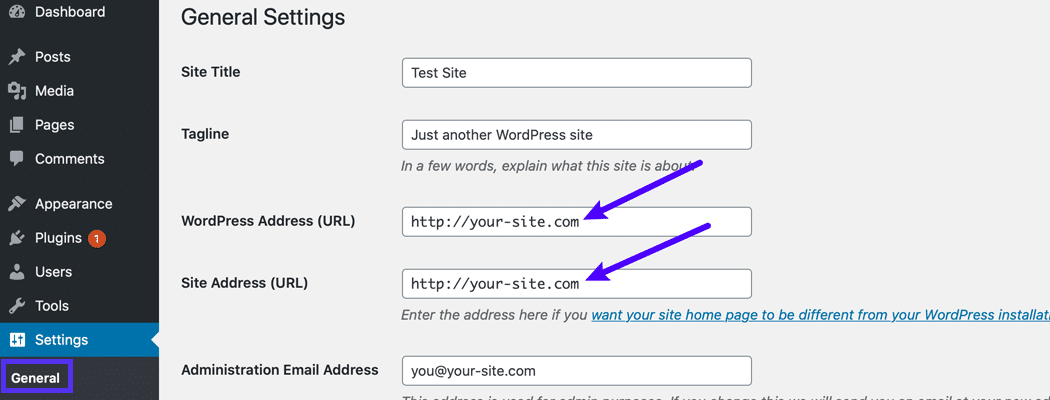Click the Posts pushpin icon

pos(16,57)
